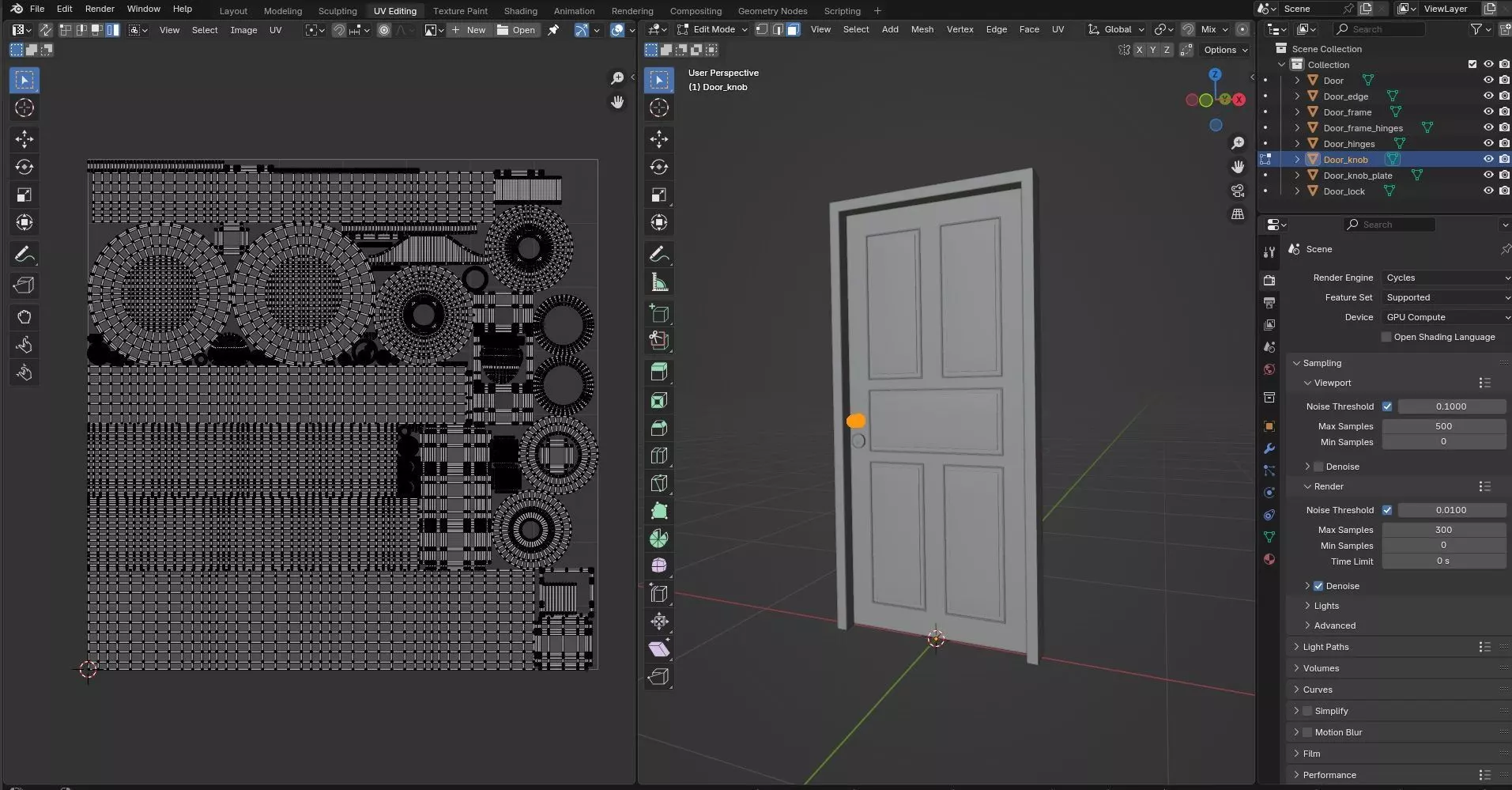Enable Open Shading Language checkbox
This screenshot has height=790, width=1512.
1386,337
